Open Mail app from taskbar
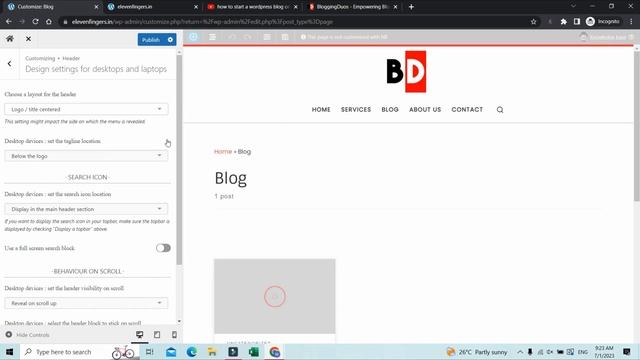 click(x=171, y=352)
